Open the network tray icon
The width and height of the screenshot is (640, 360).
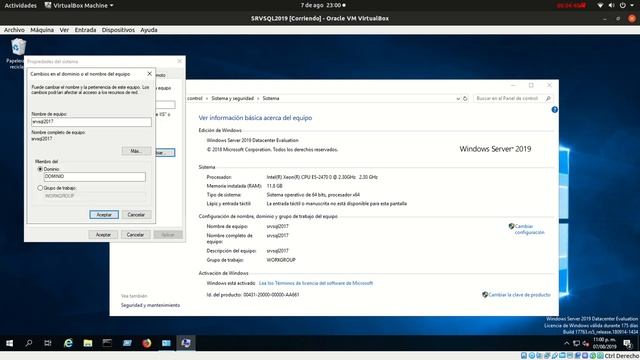pos(576,343)
